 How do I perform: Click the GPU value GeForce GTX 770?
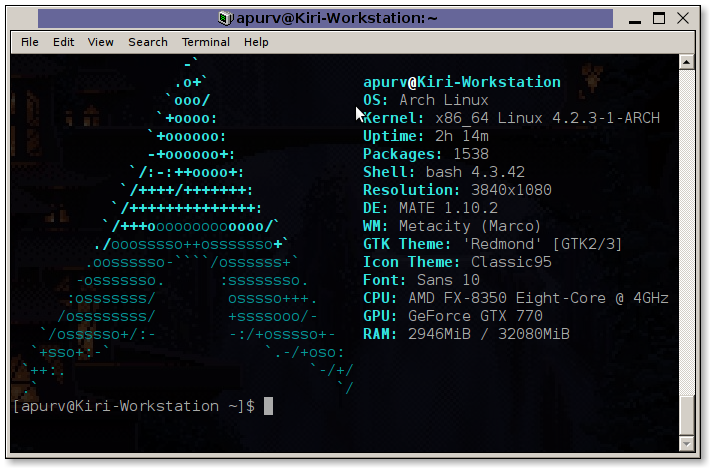[x=475, y=316]
